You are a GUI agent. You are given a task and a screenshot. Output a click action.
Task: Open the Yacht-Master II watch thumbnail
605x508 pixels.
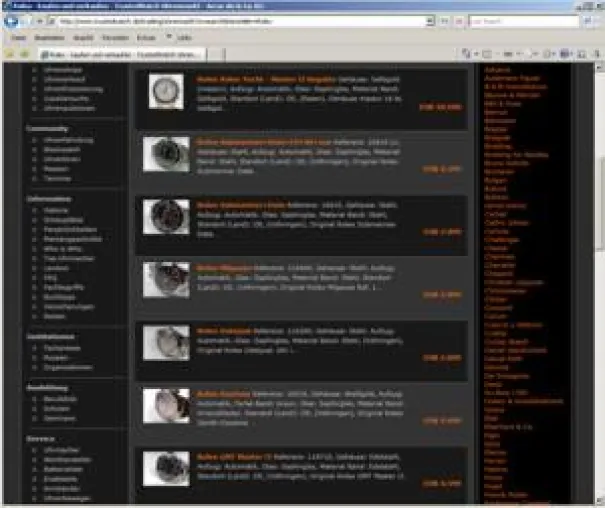[x=166, y=91]
